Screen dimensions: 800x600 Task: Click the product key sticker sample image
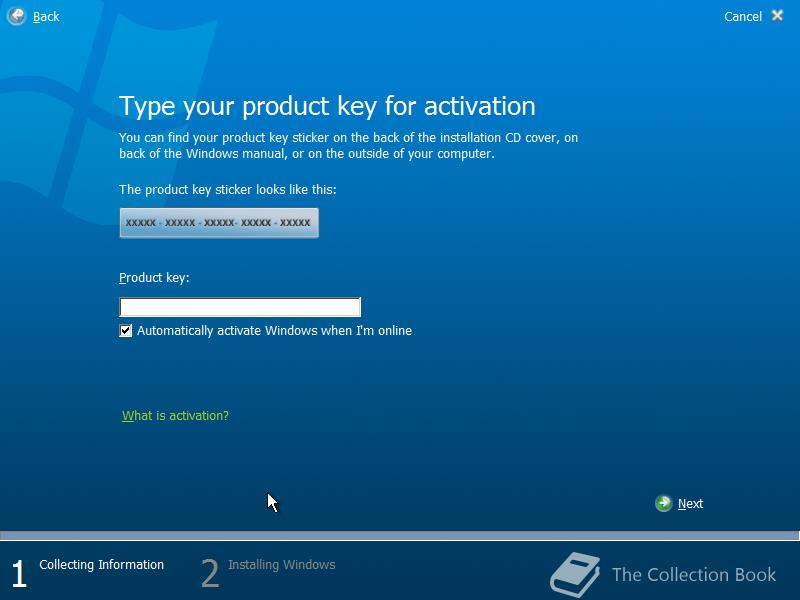219,223
